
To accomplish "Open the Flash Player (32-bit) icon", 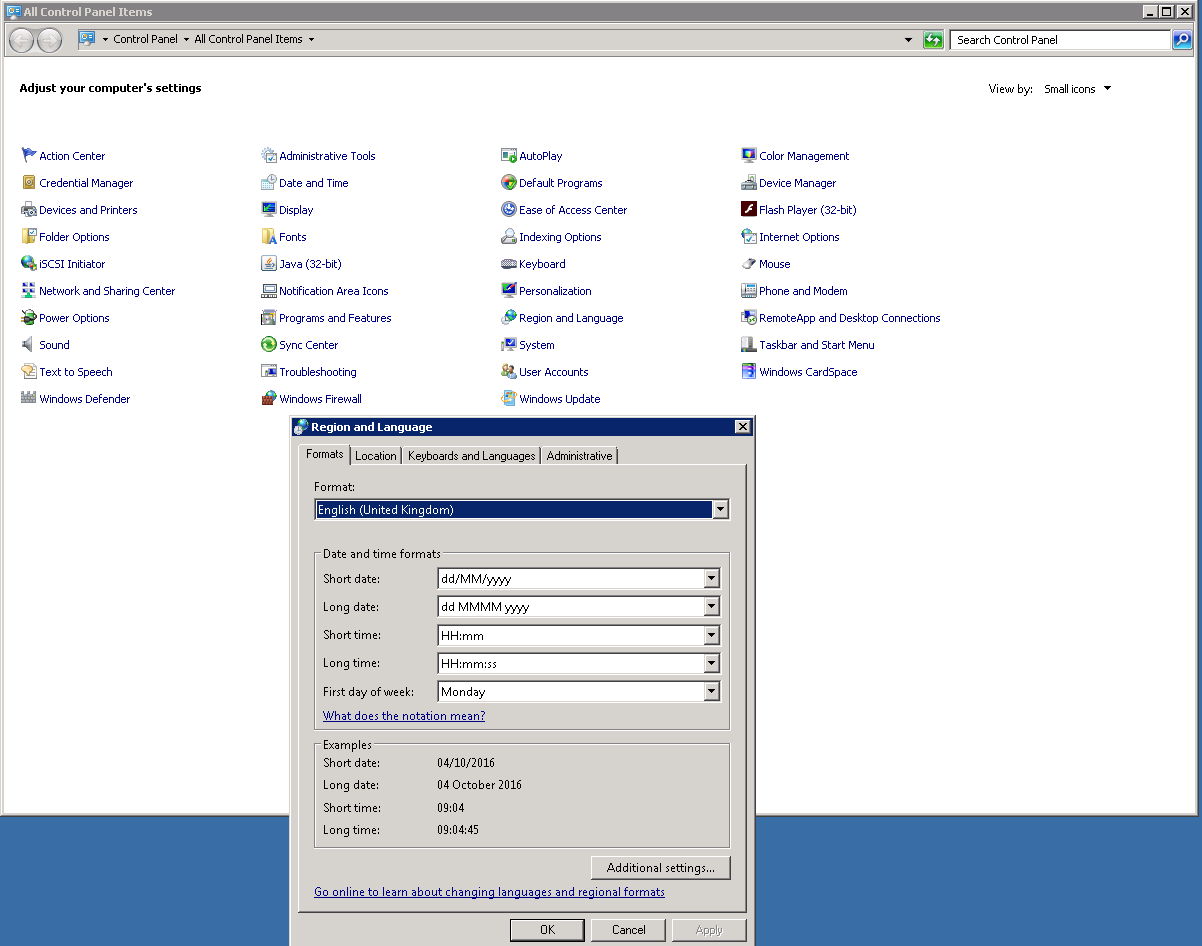I will (x=749, y=210).
